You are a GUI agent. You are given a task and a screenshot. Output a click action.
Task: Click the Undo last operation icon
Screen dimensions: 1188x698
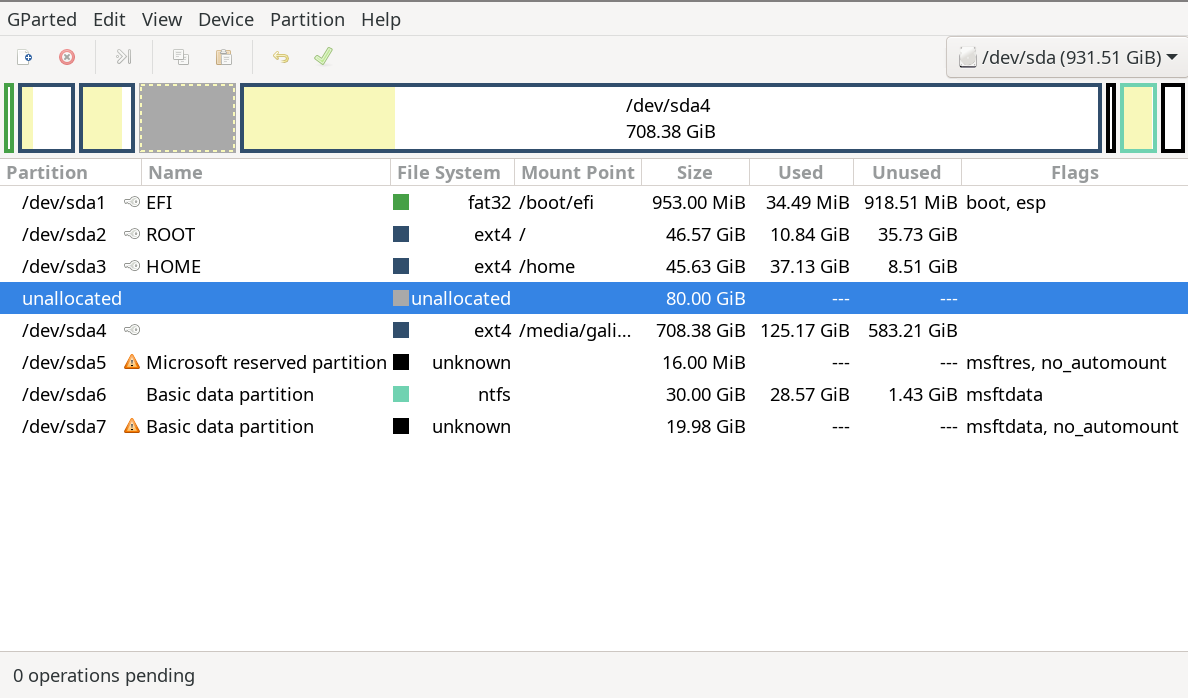[x=280, y=57]
